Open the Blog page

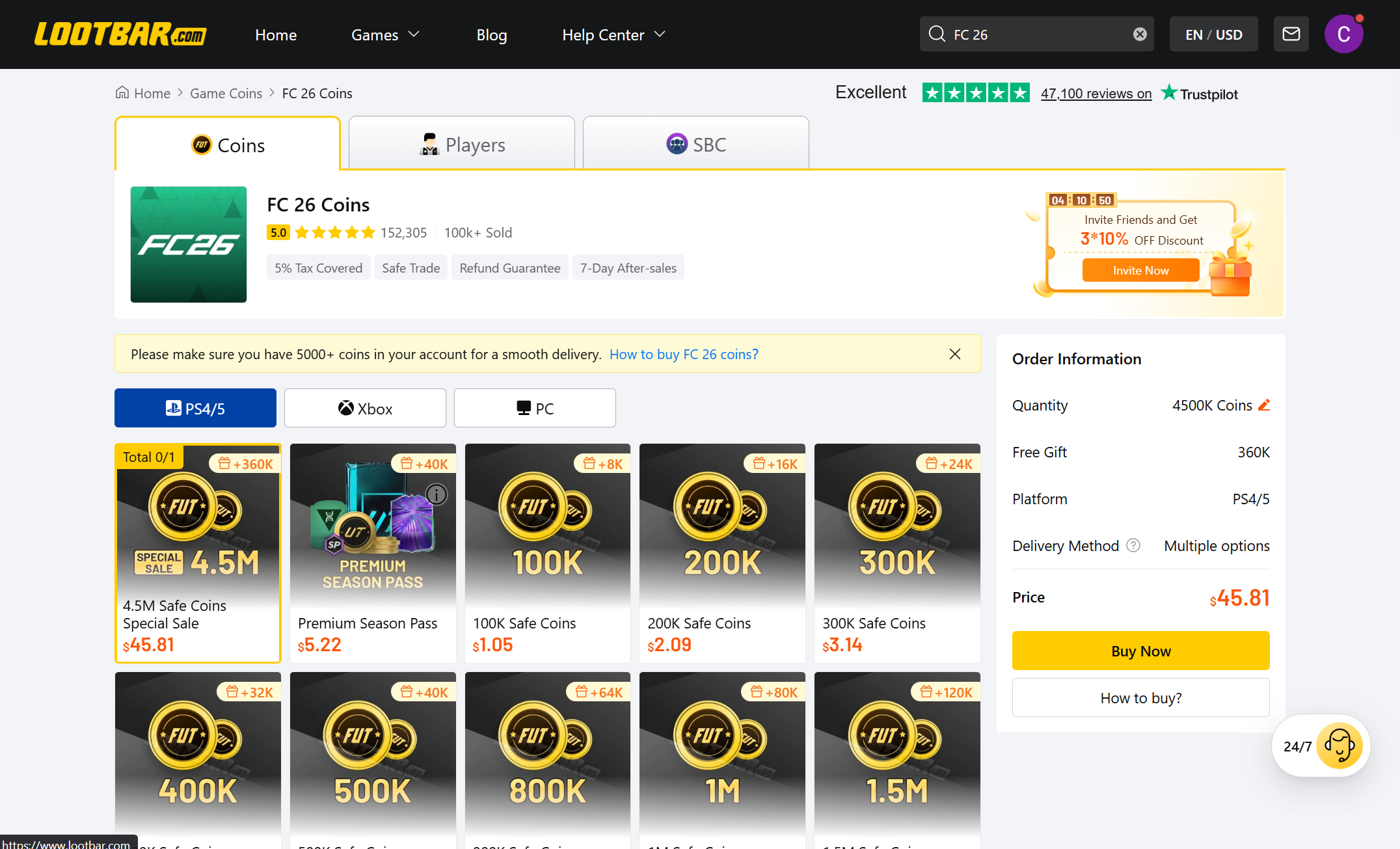(x=492, y=34)
